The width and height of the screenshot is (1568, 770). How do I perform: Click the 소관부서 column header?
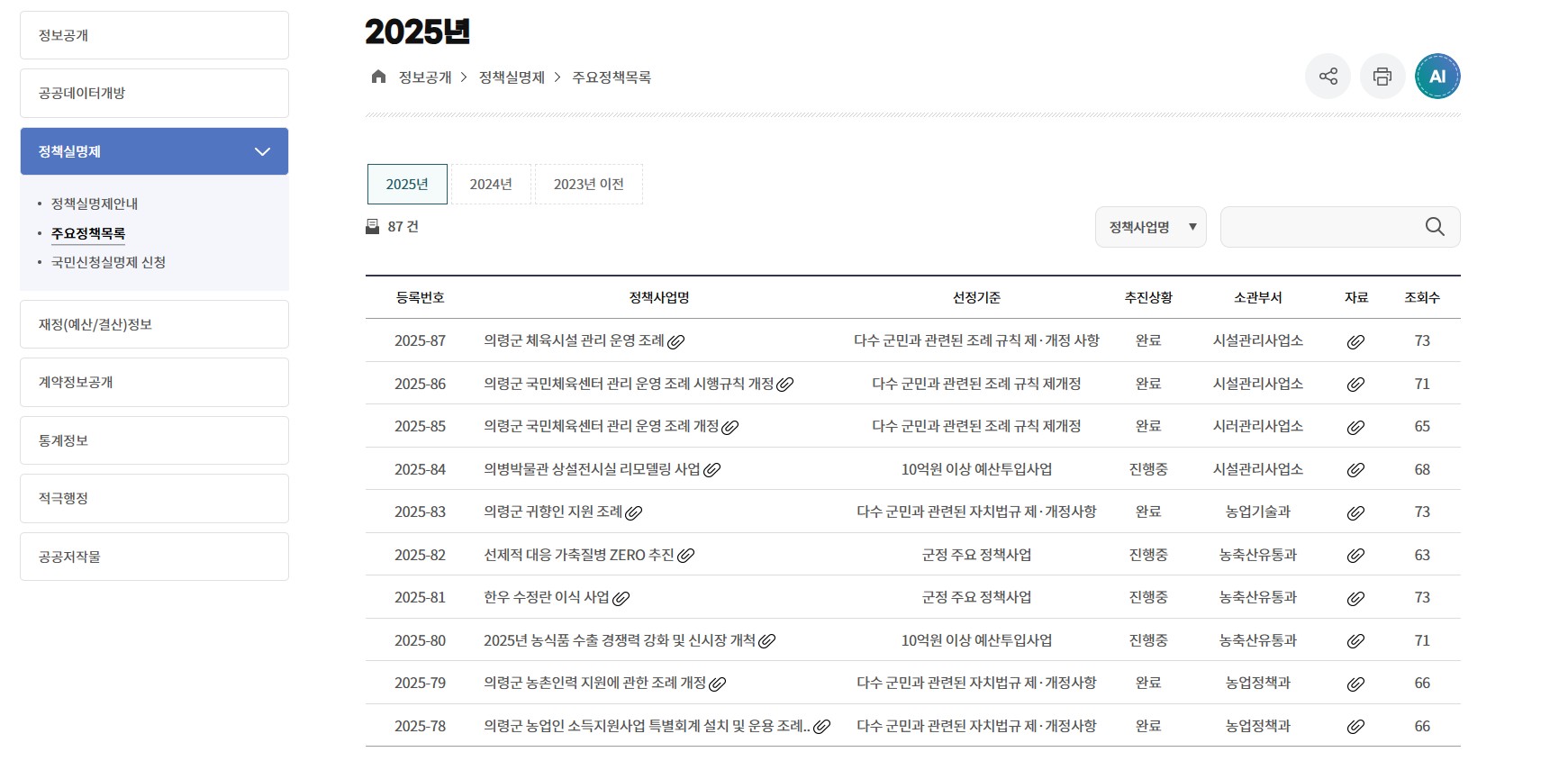coord(1257,297)
